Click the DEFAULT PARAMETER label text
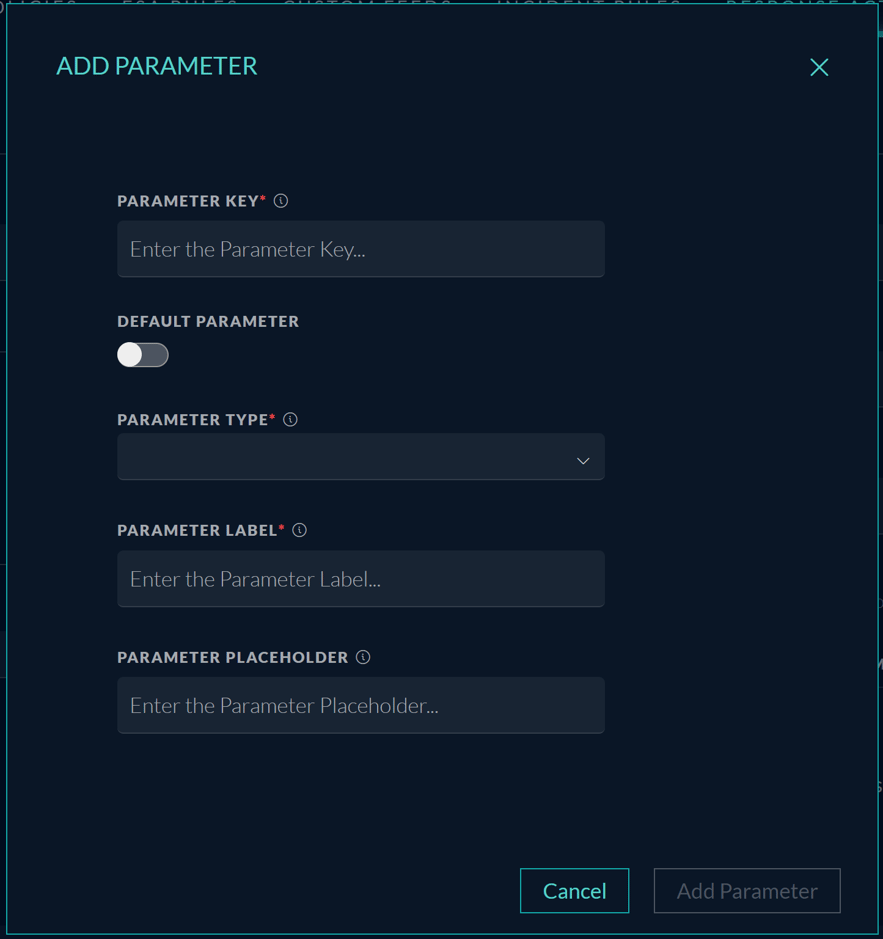 point(208,322)
